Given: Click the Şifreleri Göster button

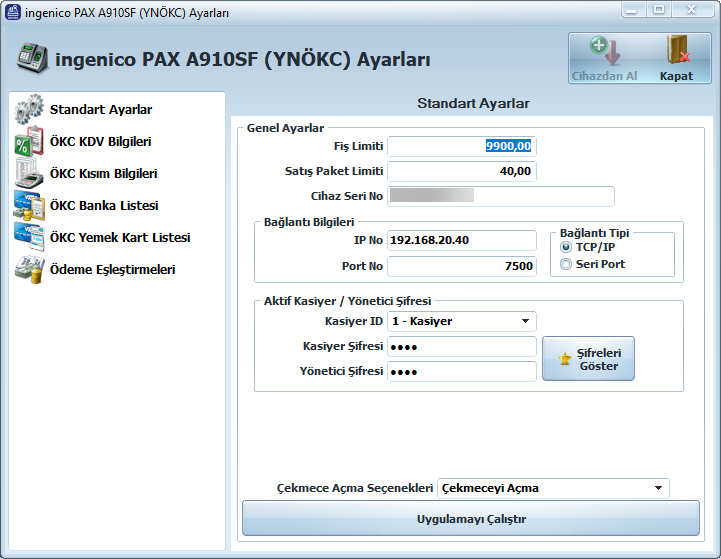Looking at the screenshot, I should [x=588, y=358].
